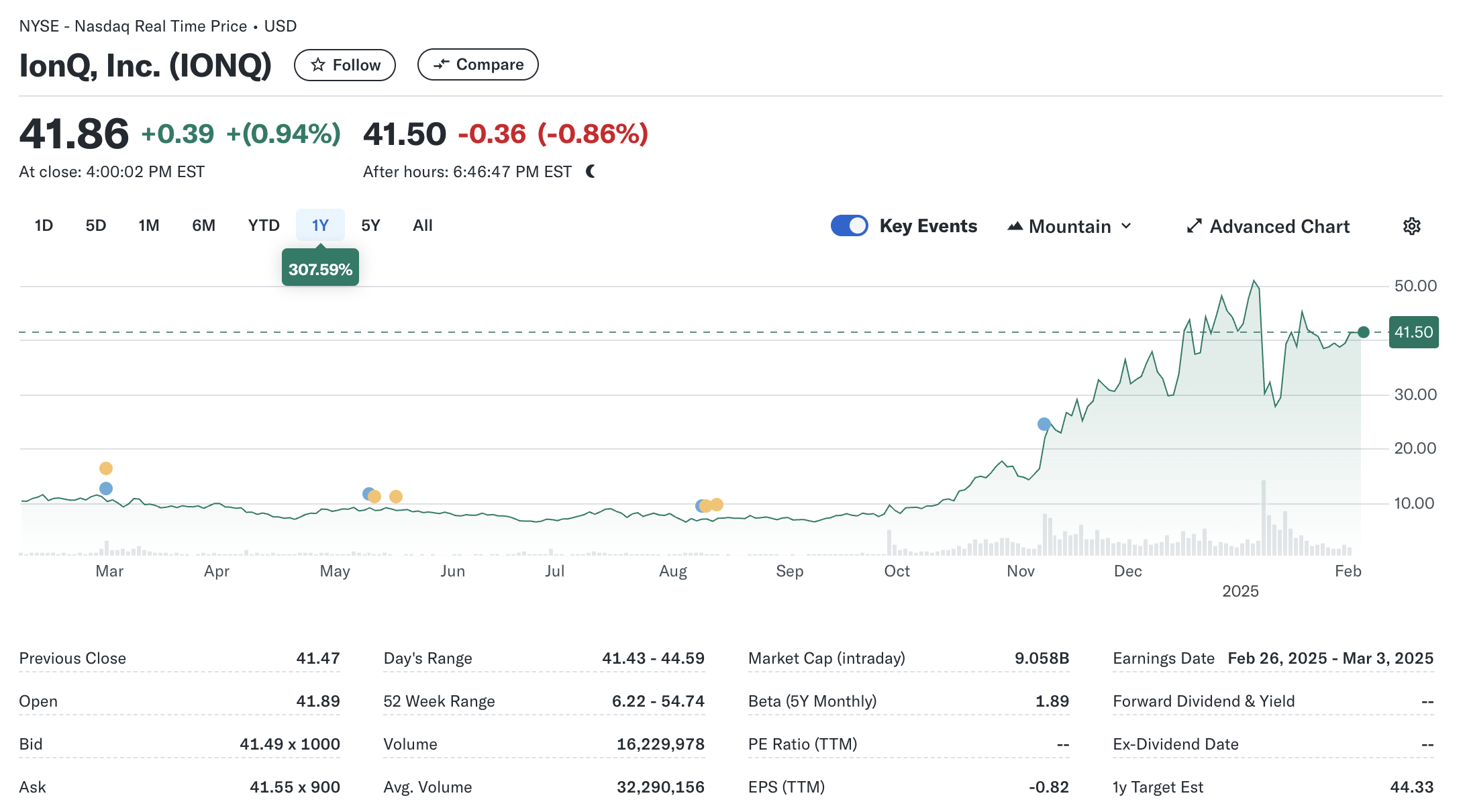Click the Compare arrows button

[x=477, y=64]
